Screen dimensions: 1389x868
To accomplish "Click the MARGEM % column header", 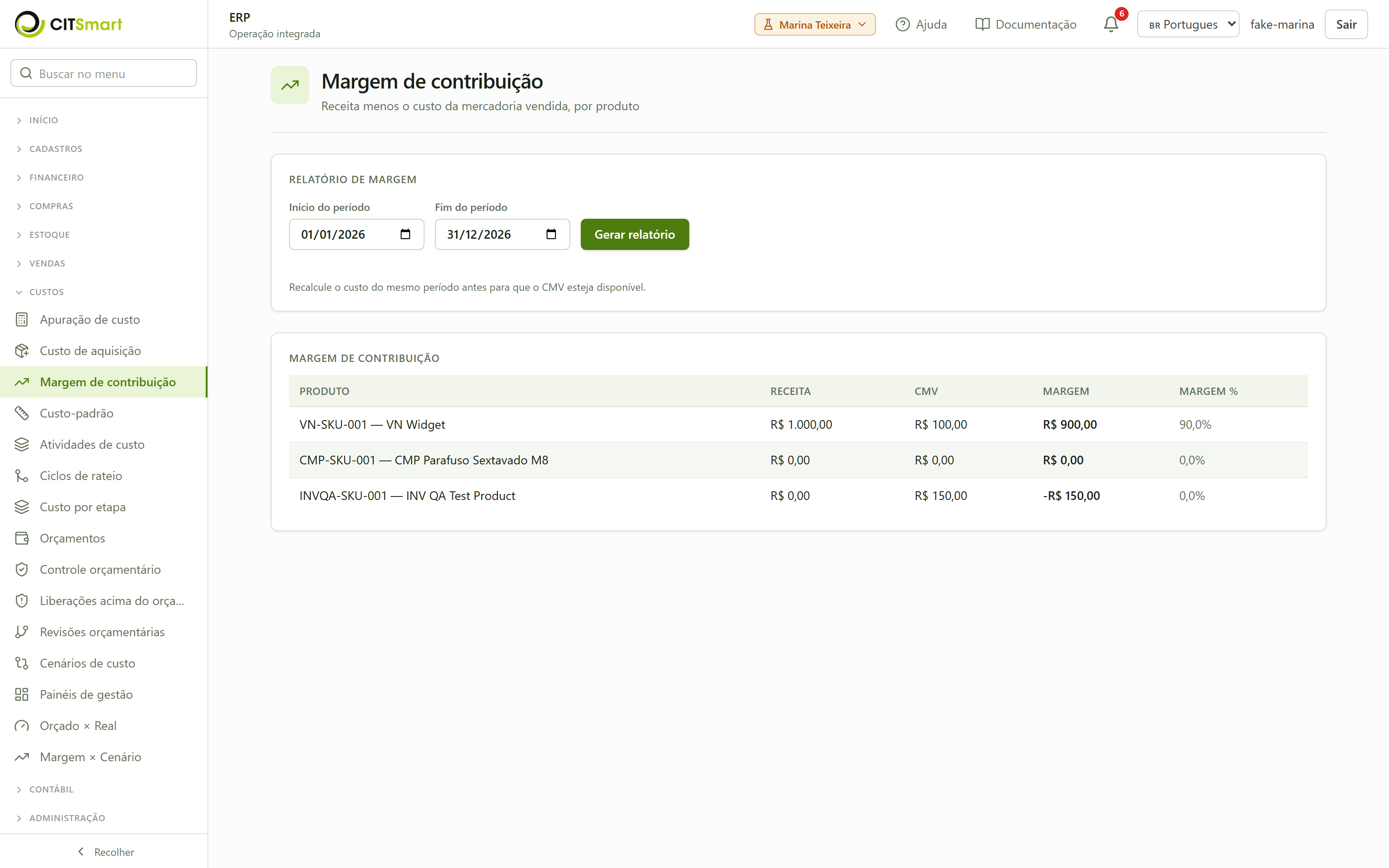I will pyautogui.click(x=1208, y=391).
